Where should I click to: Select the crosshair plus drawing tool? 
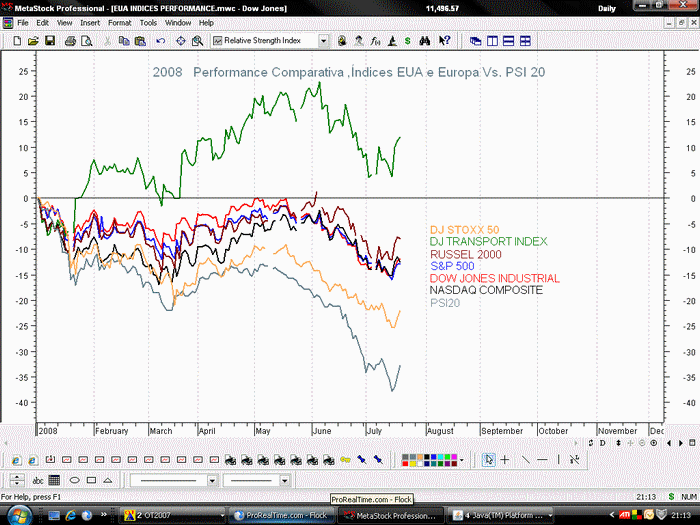click(x=505, y=459)
